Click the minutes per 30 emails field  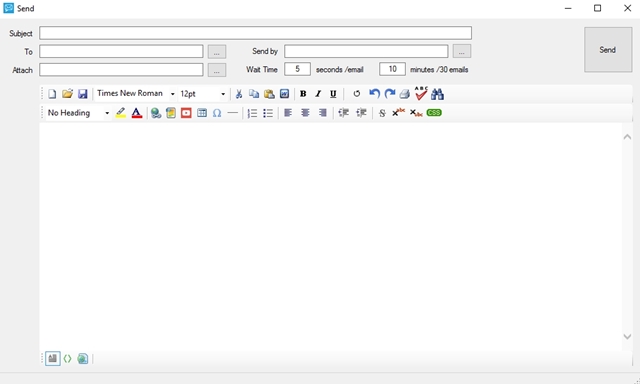coord(392,69)
